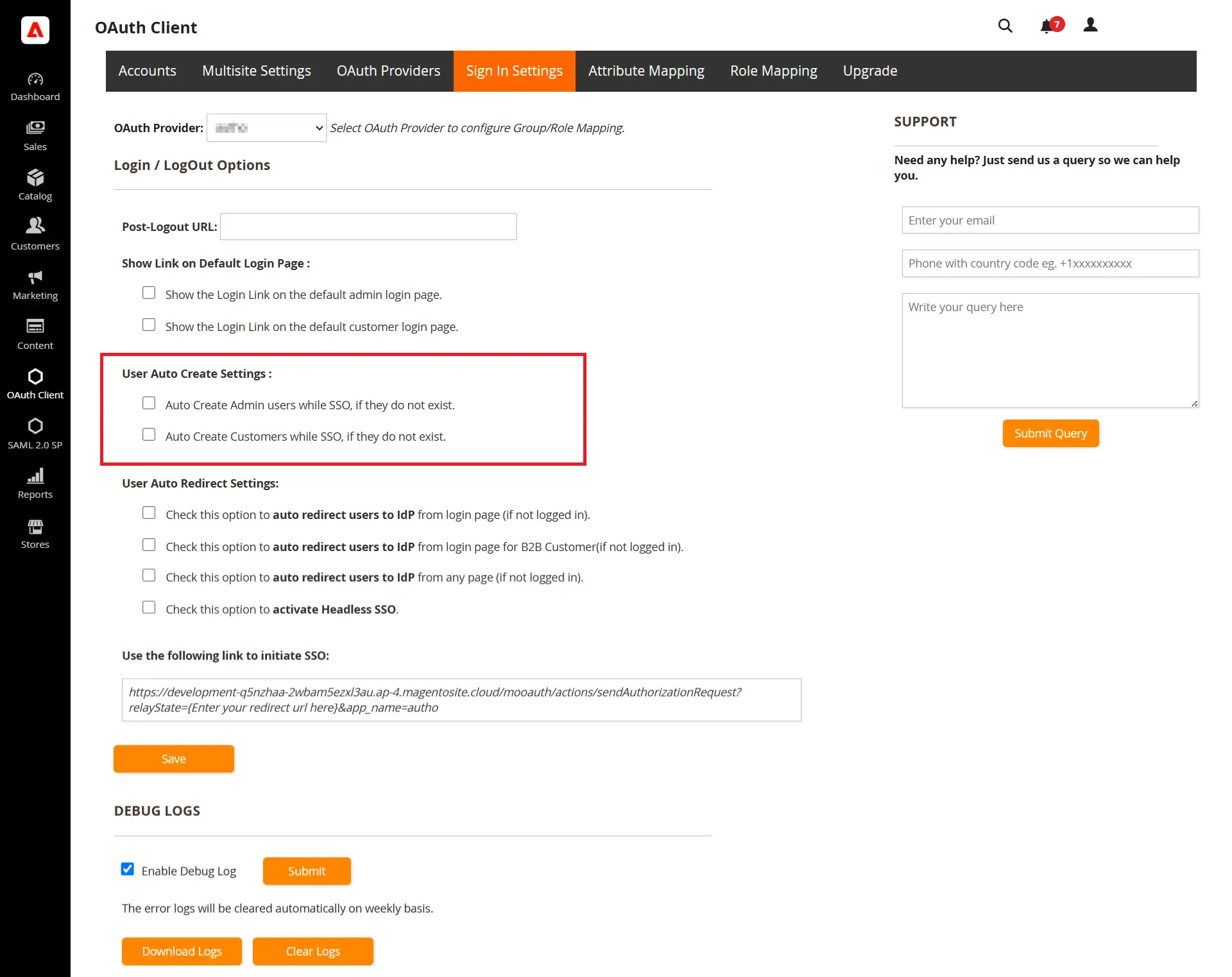The width and height of the screenshot is (1232, 977).
Task: Enable Auto Create Customers while SSO
Action: pyautogui.click(x=149, y=435)
